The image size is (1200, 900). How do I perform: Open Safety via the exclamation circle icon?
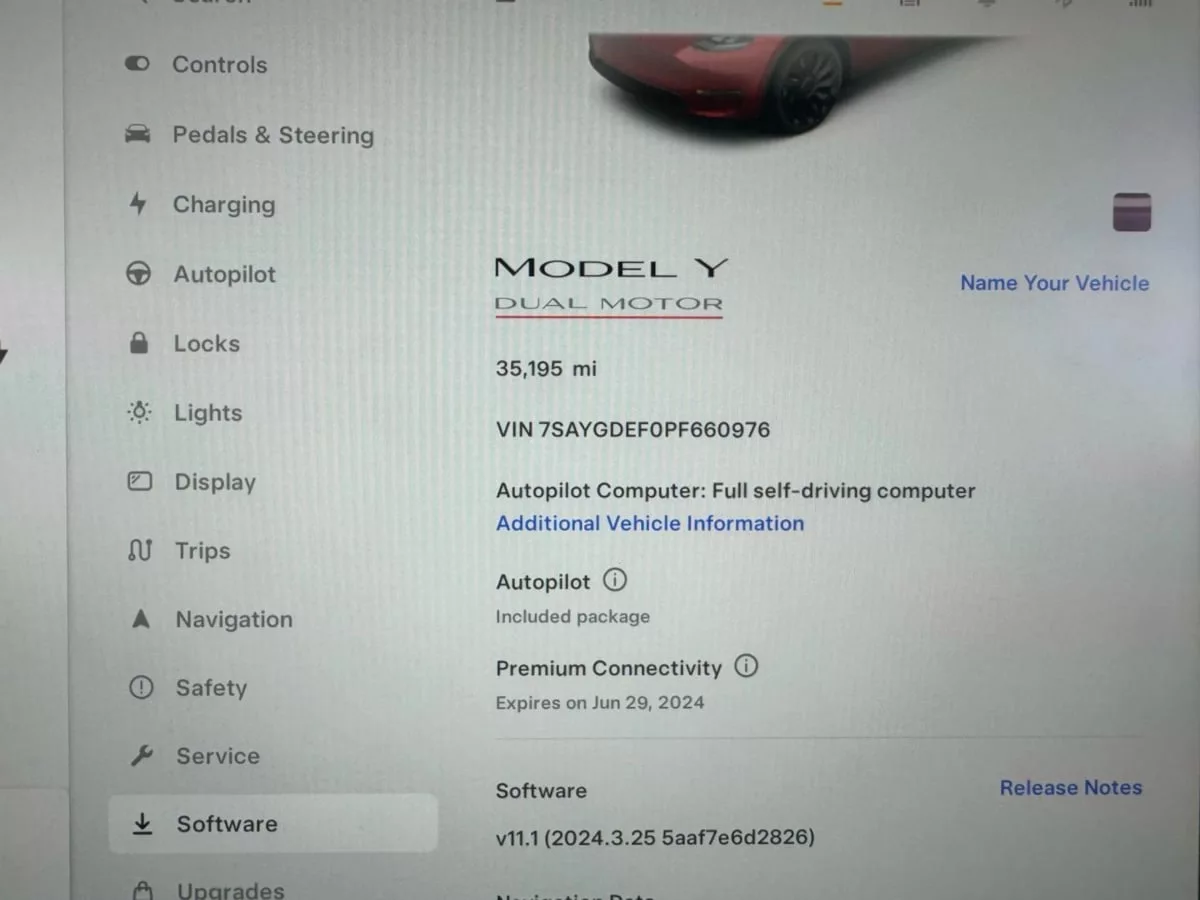(141, 687)
